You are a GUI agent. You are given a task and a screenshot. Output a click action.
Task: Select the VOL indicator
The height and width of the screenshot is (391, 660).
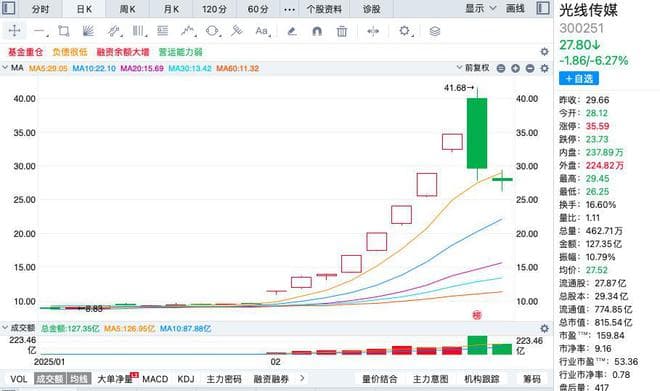tap(19, 379)
